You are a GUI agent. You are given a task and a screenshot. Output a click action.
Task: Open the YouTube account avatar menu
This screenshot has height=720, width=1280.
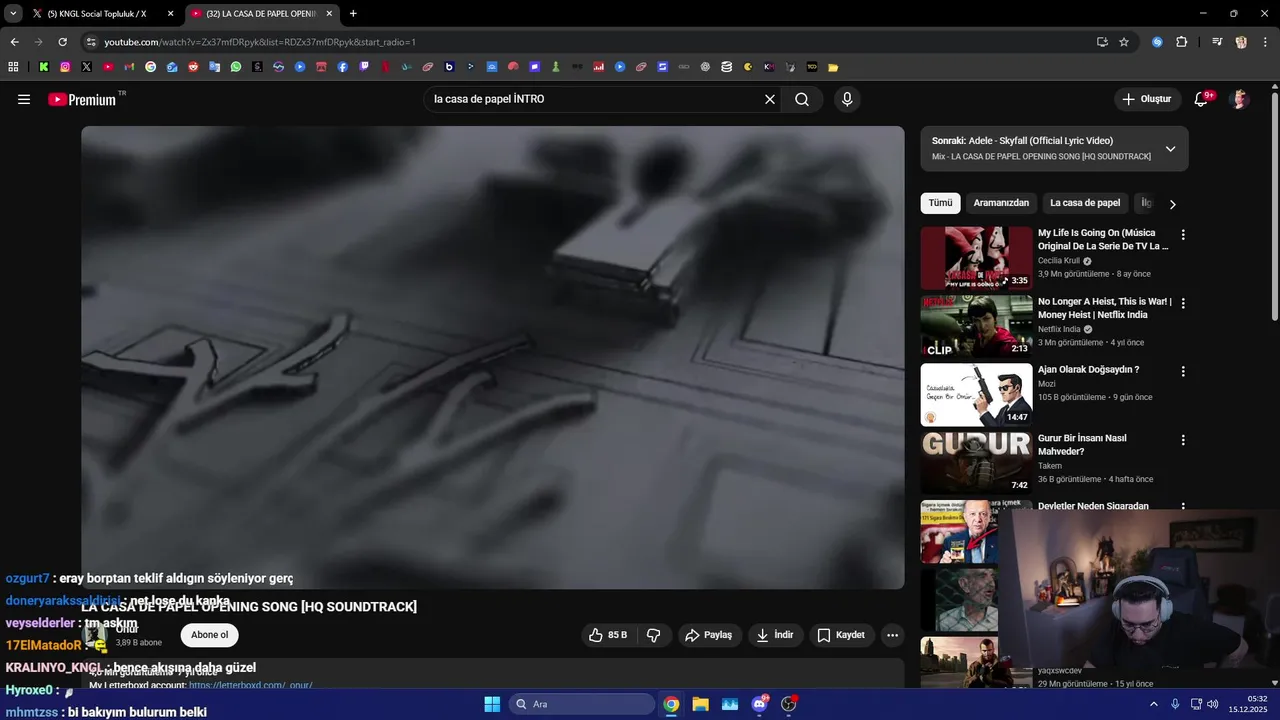tap(1240, 99)
